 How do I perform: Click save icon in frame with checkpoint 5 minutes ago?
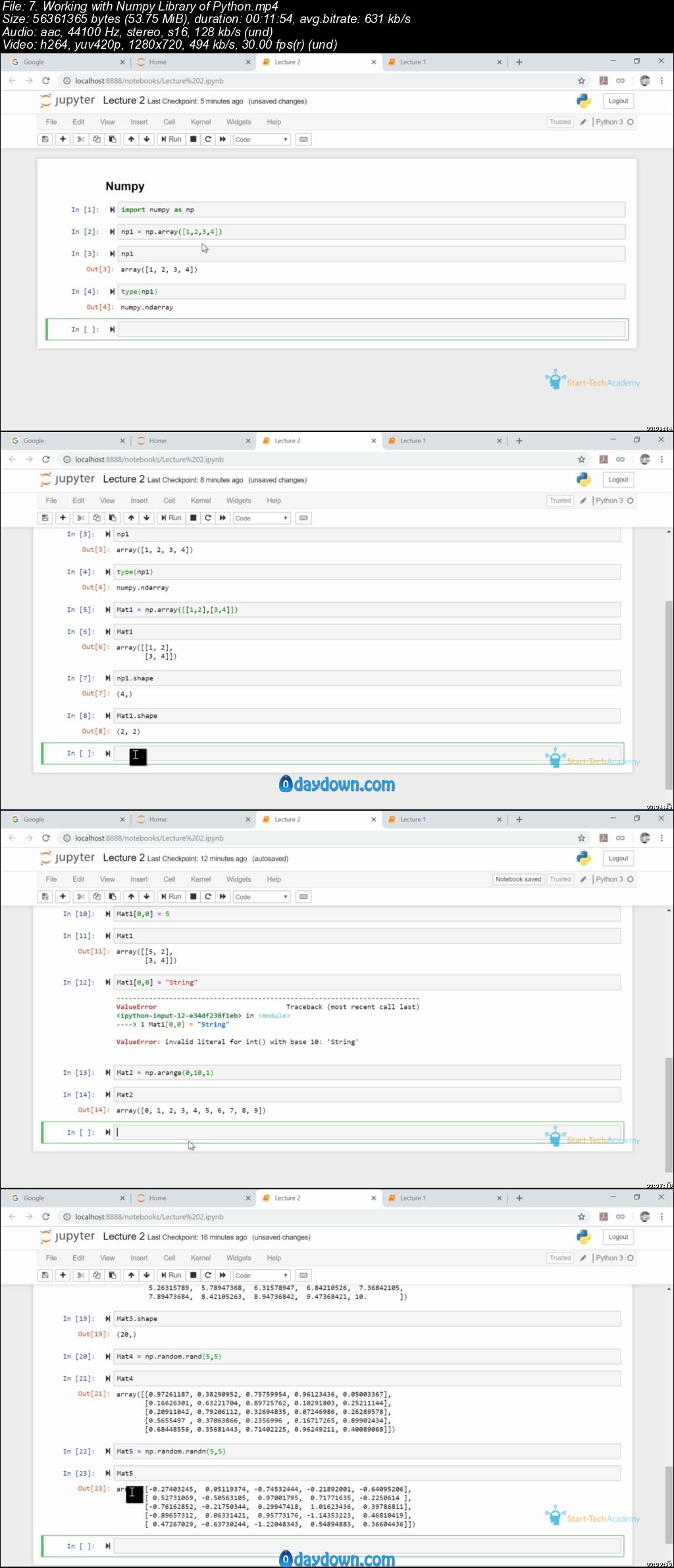point(45,140)
